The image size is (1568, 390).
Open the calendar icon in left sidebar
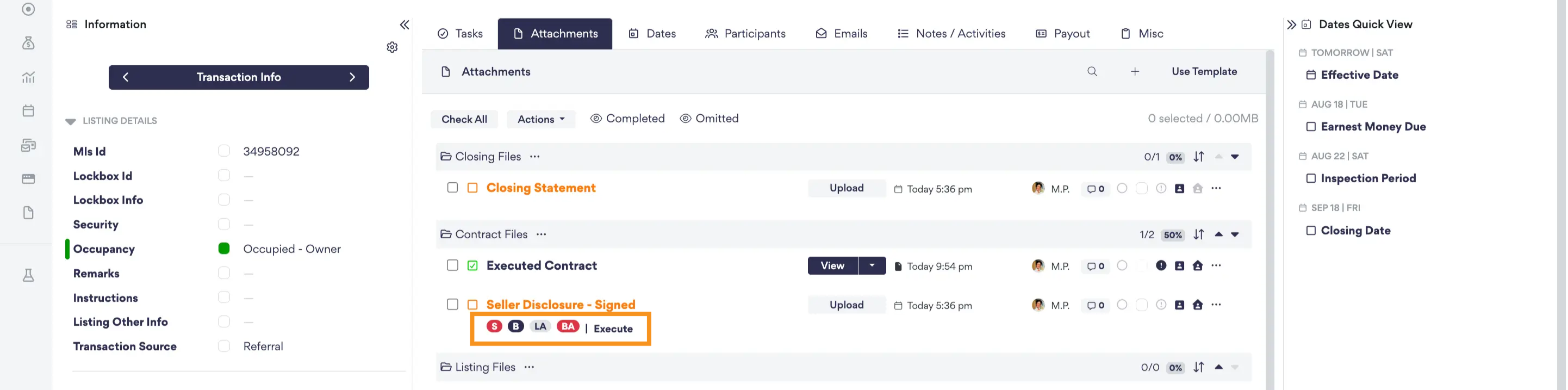coord(28,110)
